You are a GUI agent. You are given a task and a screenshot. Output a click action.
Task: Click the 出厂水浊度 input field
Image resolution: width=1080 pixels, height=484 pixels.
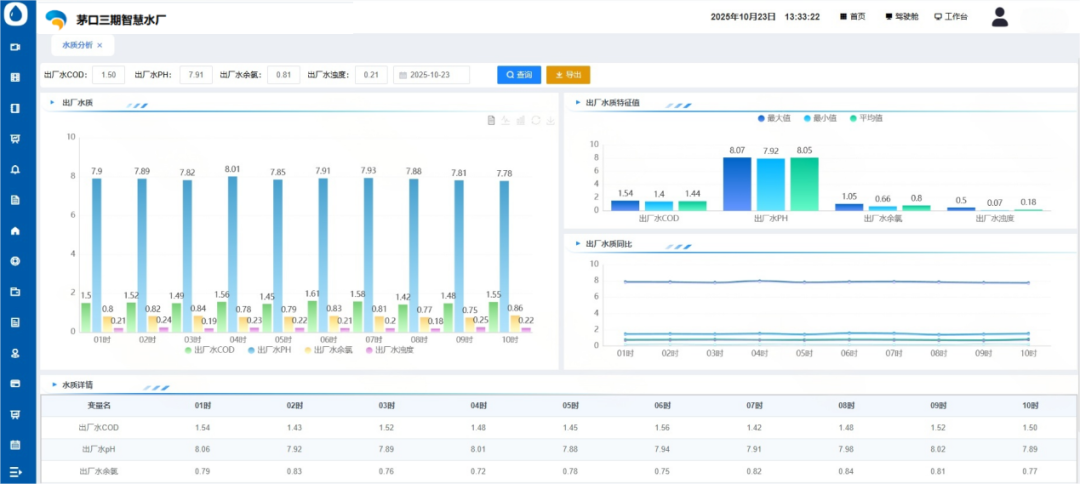371,74
